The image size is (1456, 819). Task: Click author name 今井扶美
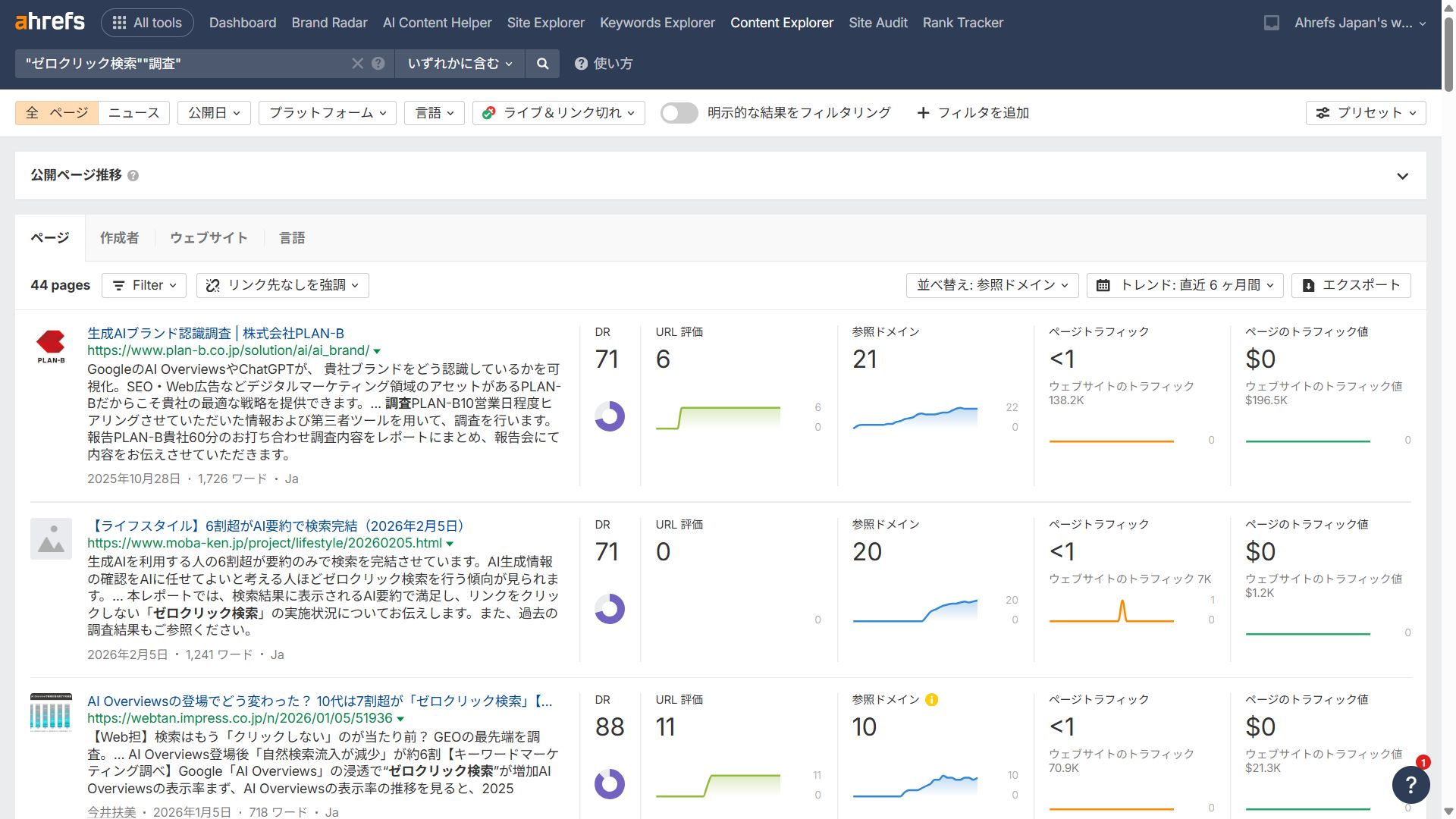pyautogui.click(x=111, y=812)
